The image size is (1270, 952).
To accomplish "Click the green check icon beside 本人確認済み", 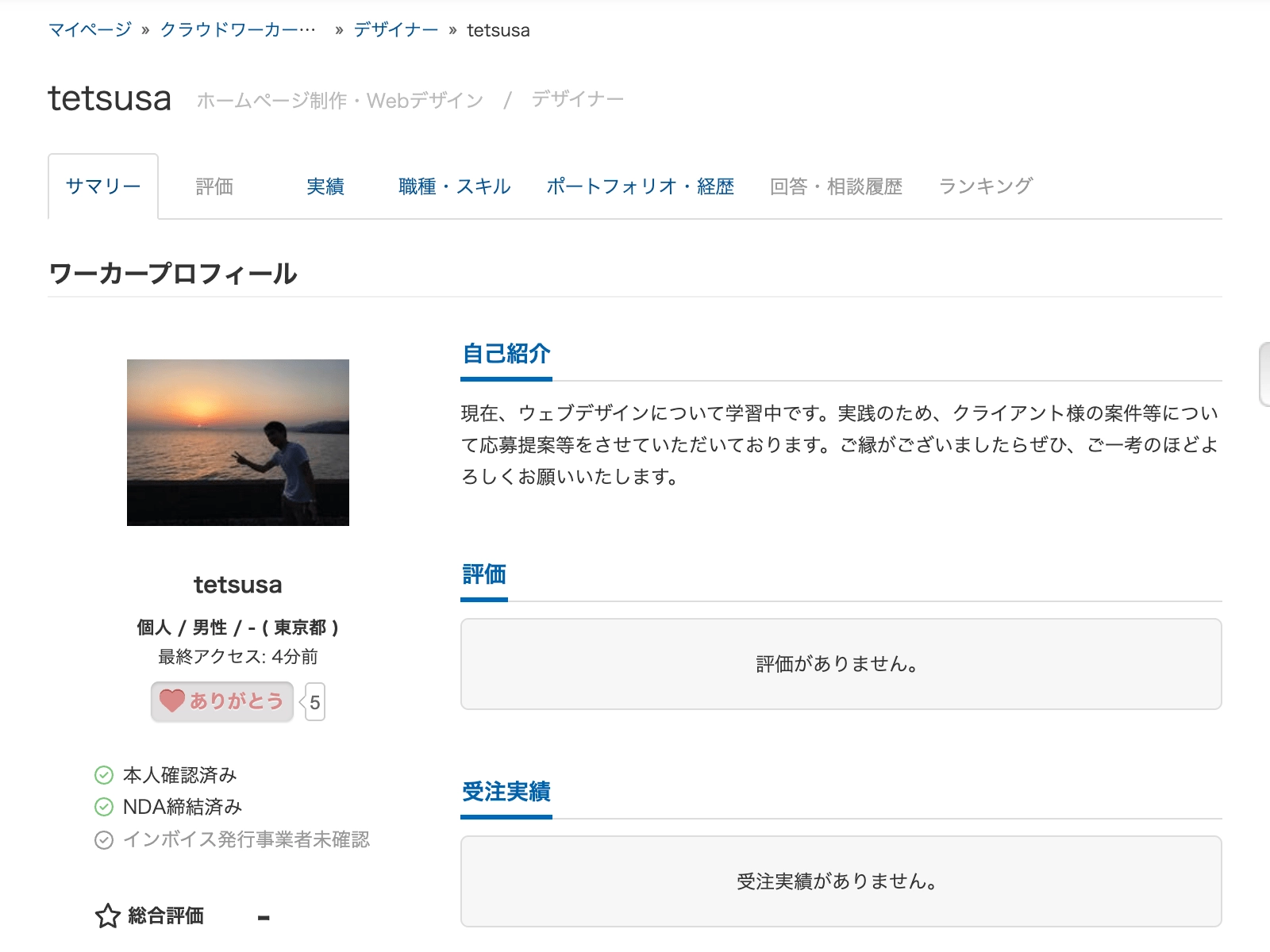I will [x=104, y=775].
